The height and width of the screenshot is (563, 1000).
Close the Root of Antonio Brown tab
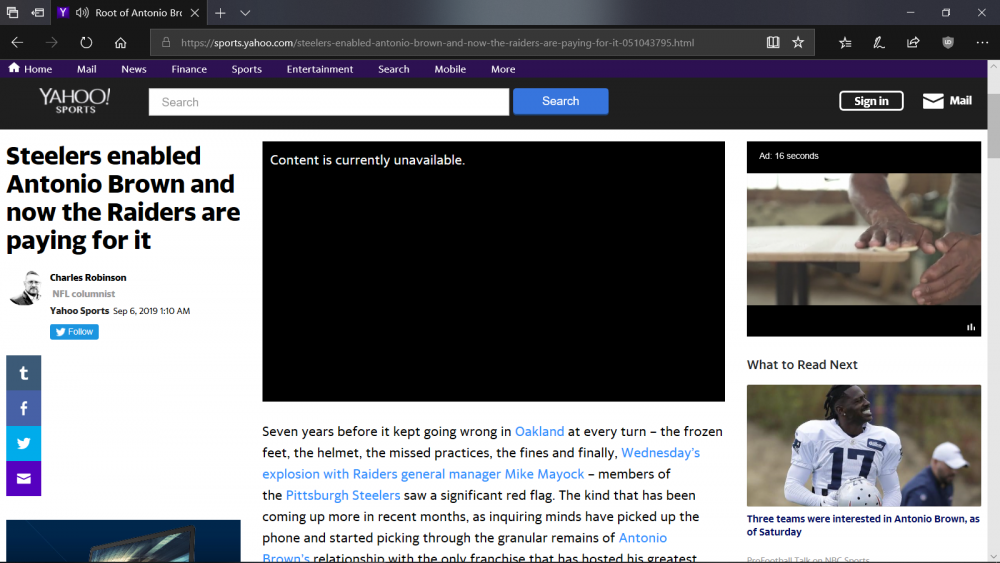tap(195, 13)
